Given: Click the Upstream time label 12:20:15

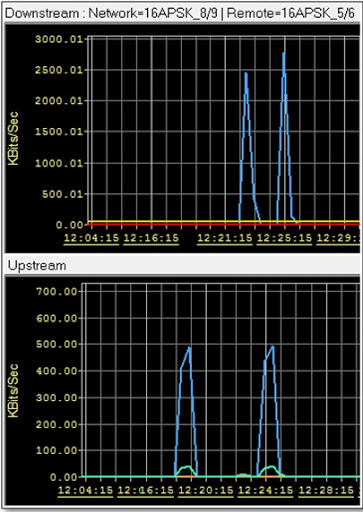Looking at the screenshot, I should tap(206, 490).
